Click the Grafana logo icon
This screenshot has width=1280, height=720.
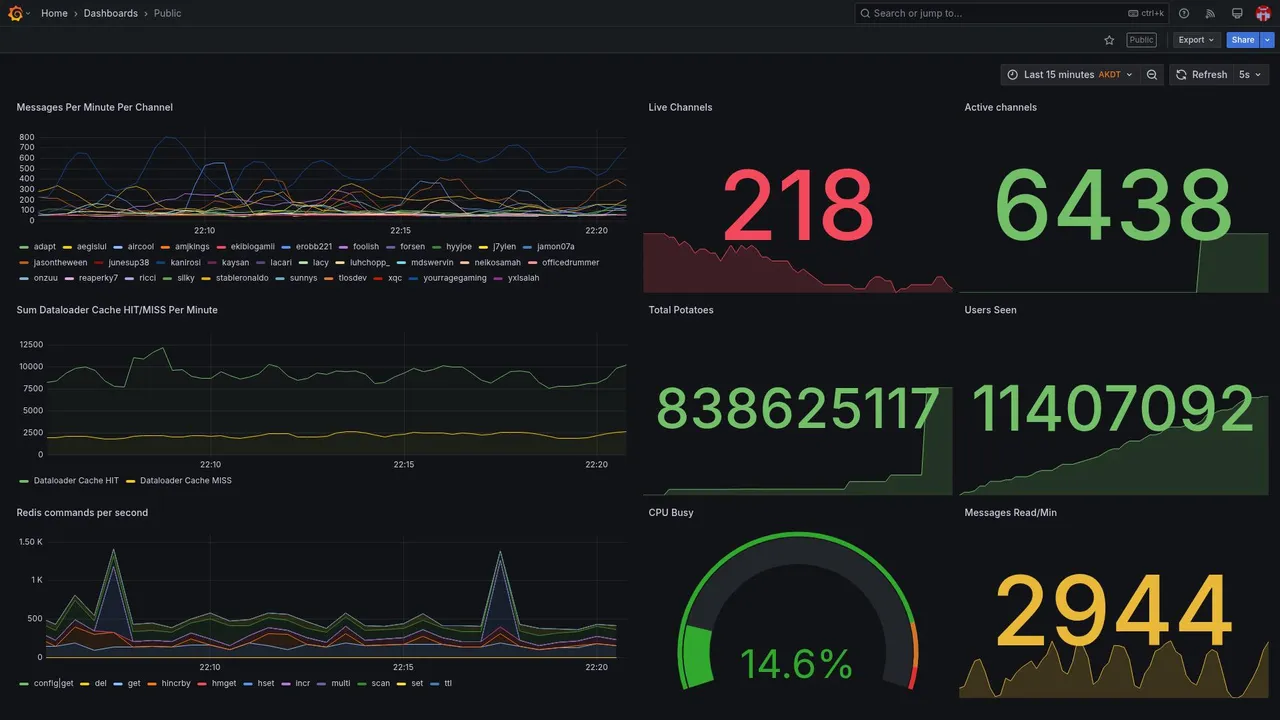(16, 13)
